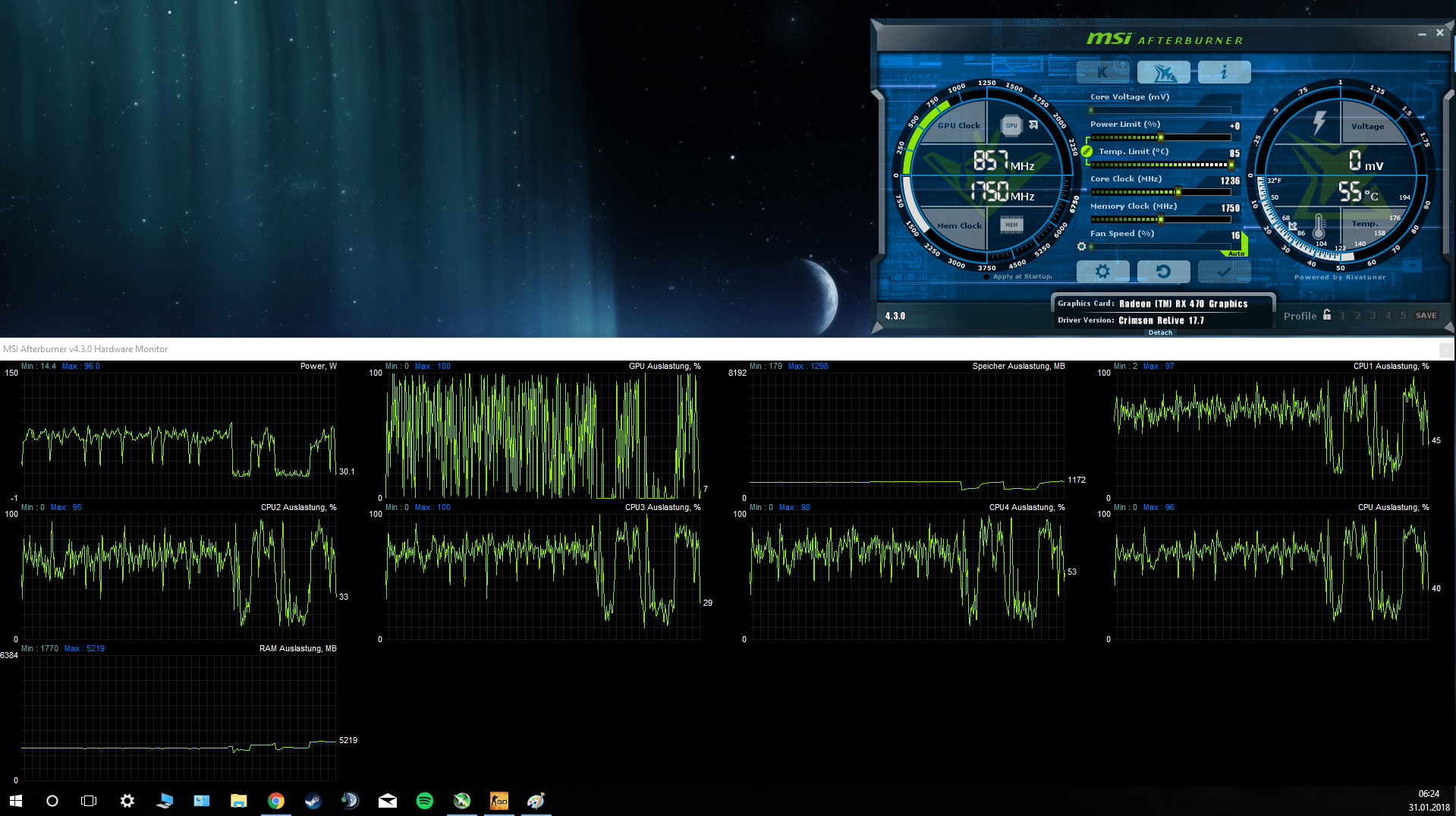Open File Explorer from the taskbar
This screenshot has width=1456, height=816.
point(239,801)
